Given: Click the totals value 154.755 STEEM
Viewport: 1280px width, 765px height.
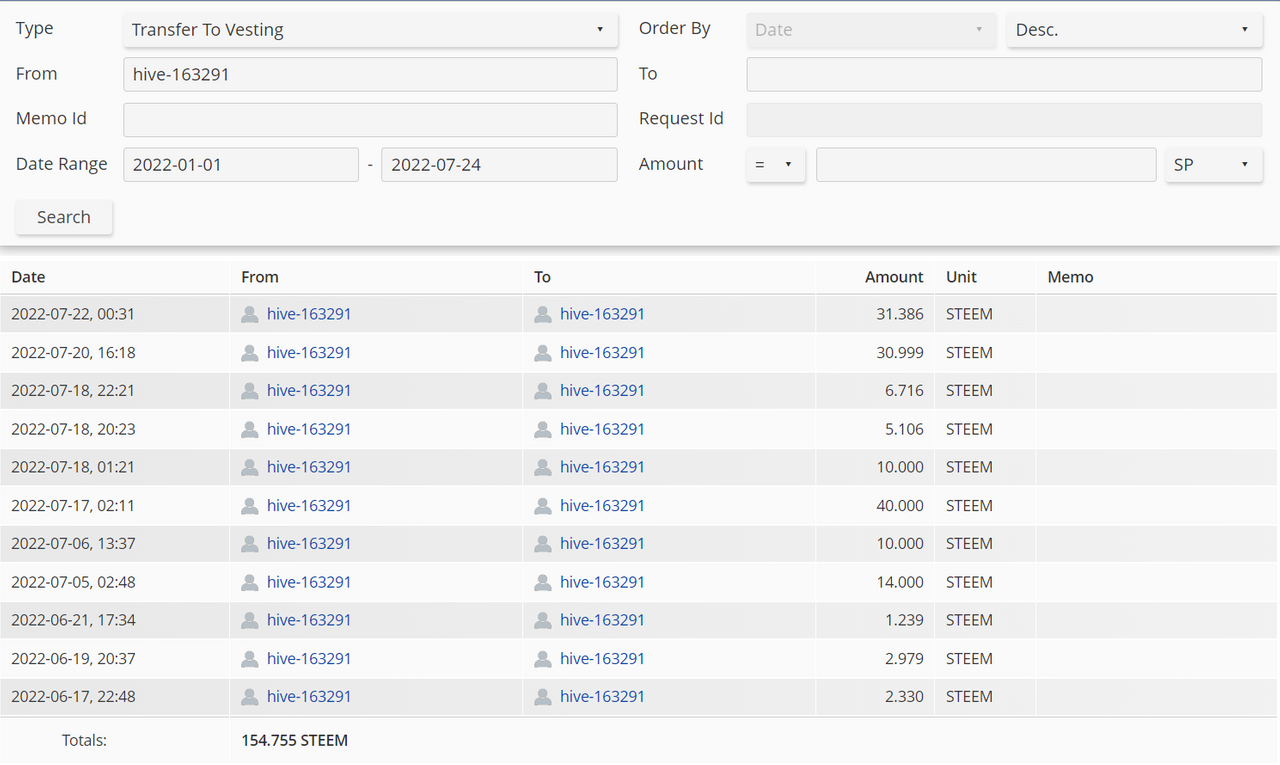Looking at the screenshot, I should click(294, 741).
